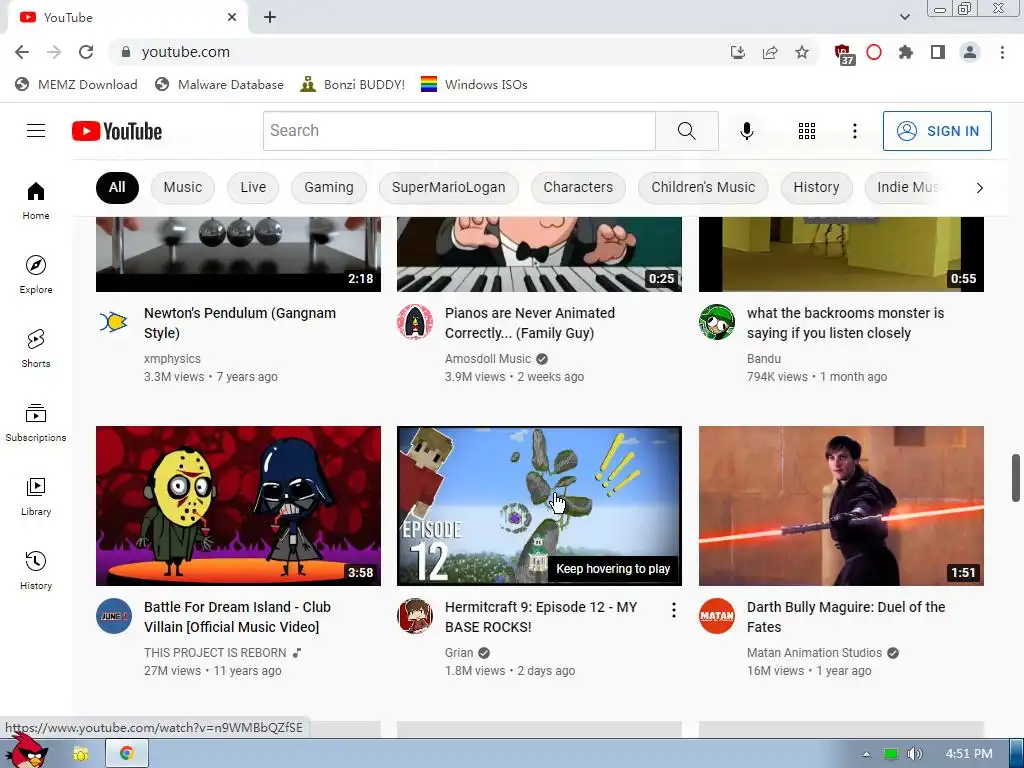Open the Windows ISOs bookmark
This screenshot has height=768, width=1024.
click(x=474, y=84)
